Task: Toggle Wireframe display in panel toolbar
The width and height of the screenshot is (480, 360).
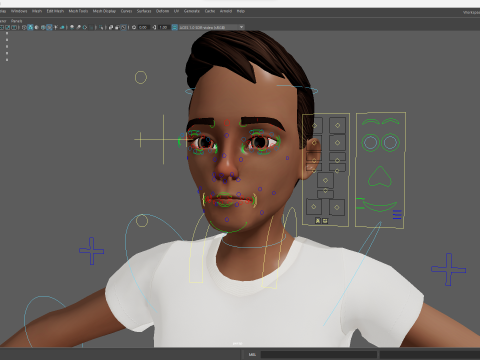Action: coord(24,27)
